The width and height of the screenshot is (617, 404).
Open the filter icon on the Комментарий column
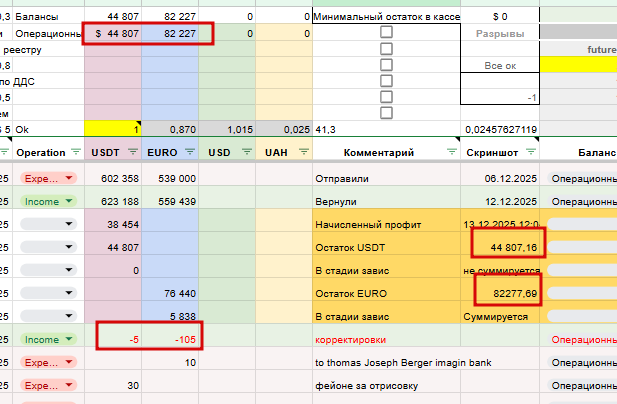[x=452, y=152]
